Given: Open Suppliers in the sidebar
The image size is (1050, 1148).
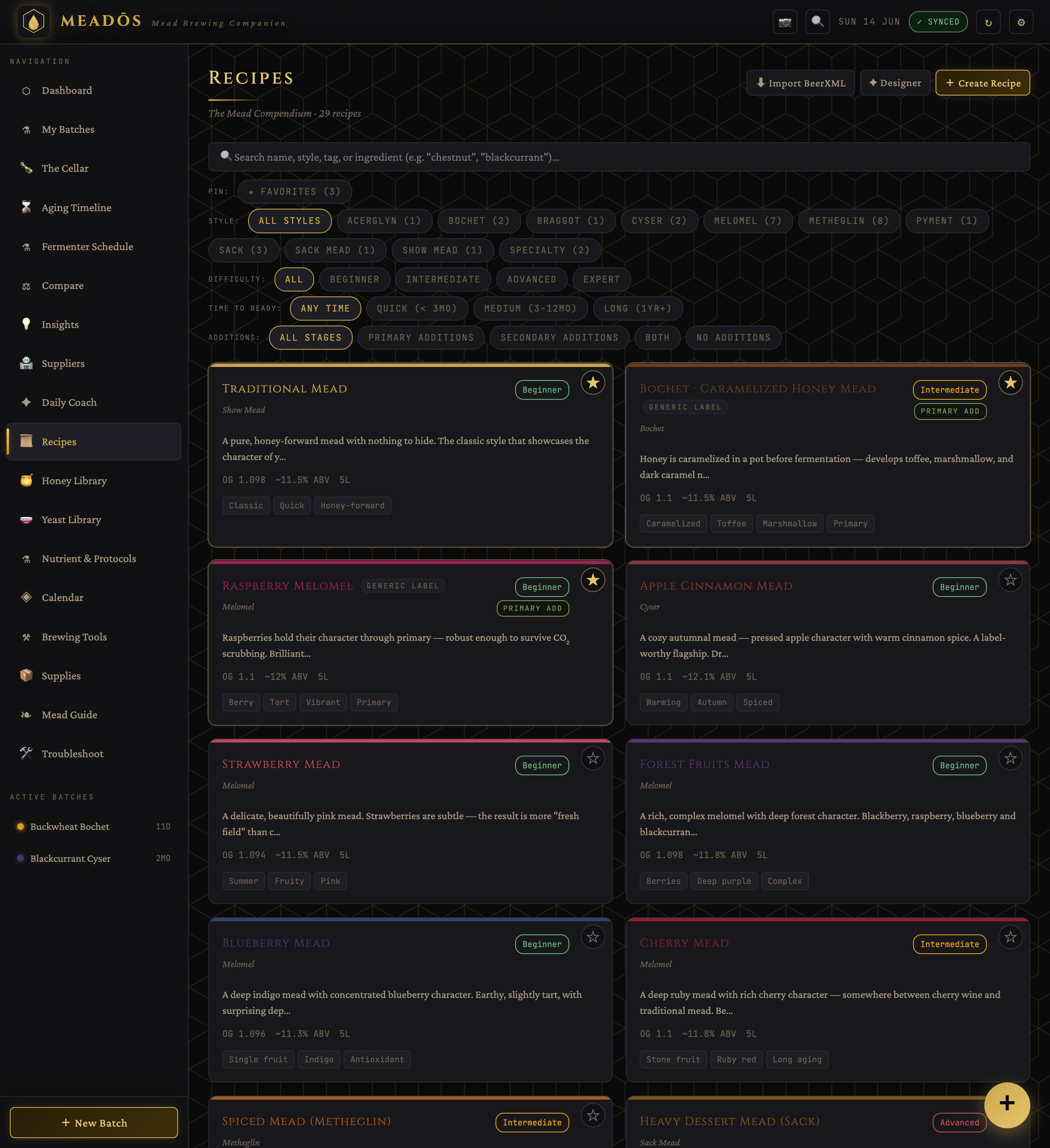Looking at the screenshot, I should click(94, 363).
